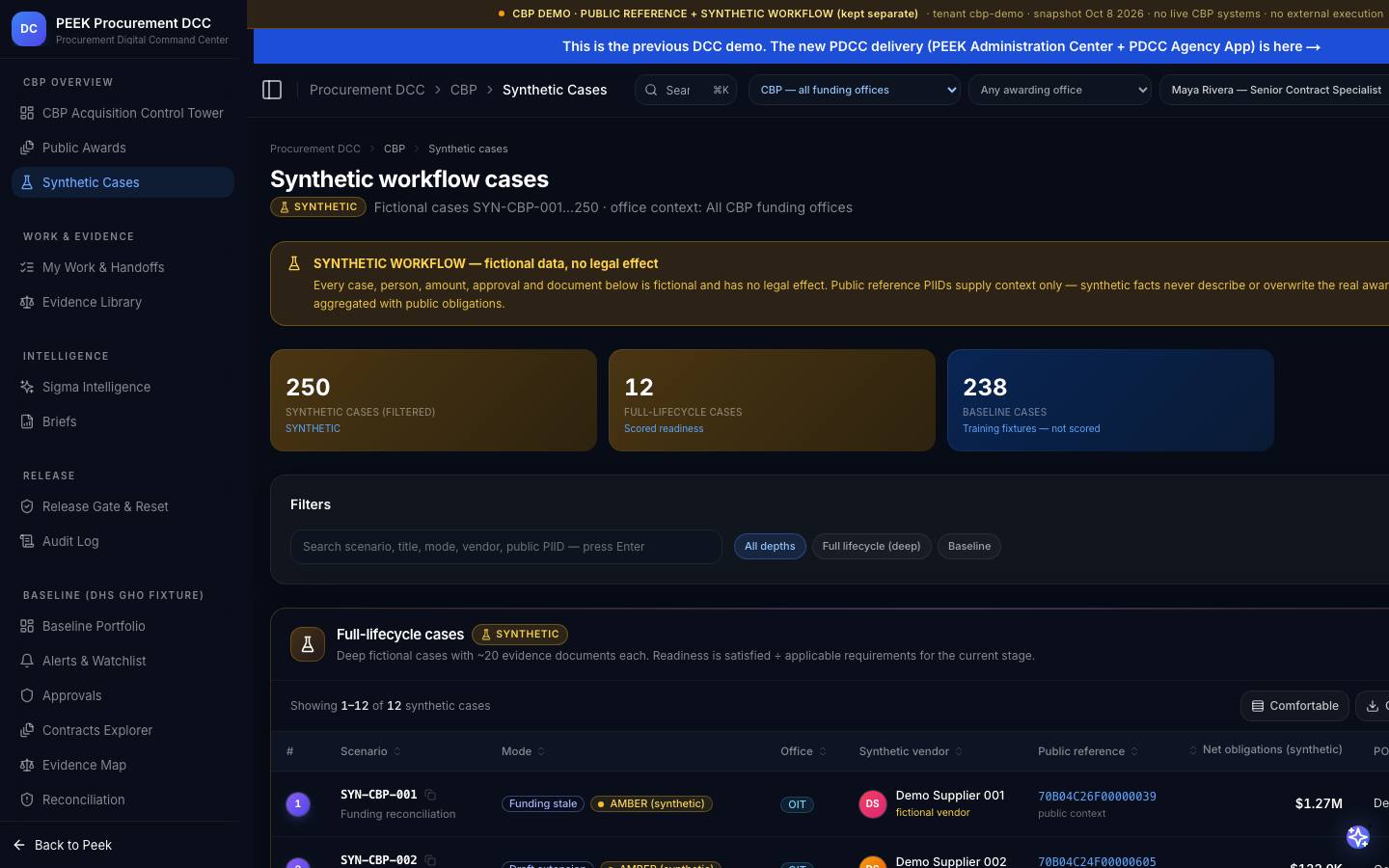The image size is (1389, 868).
Task: Click the row number 1 badge
Action: (x=298, y=803)
